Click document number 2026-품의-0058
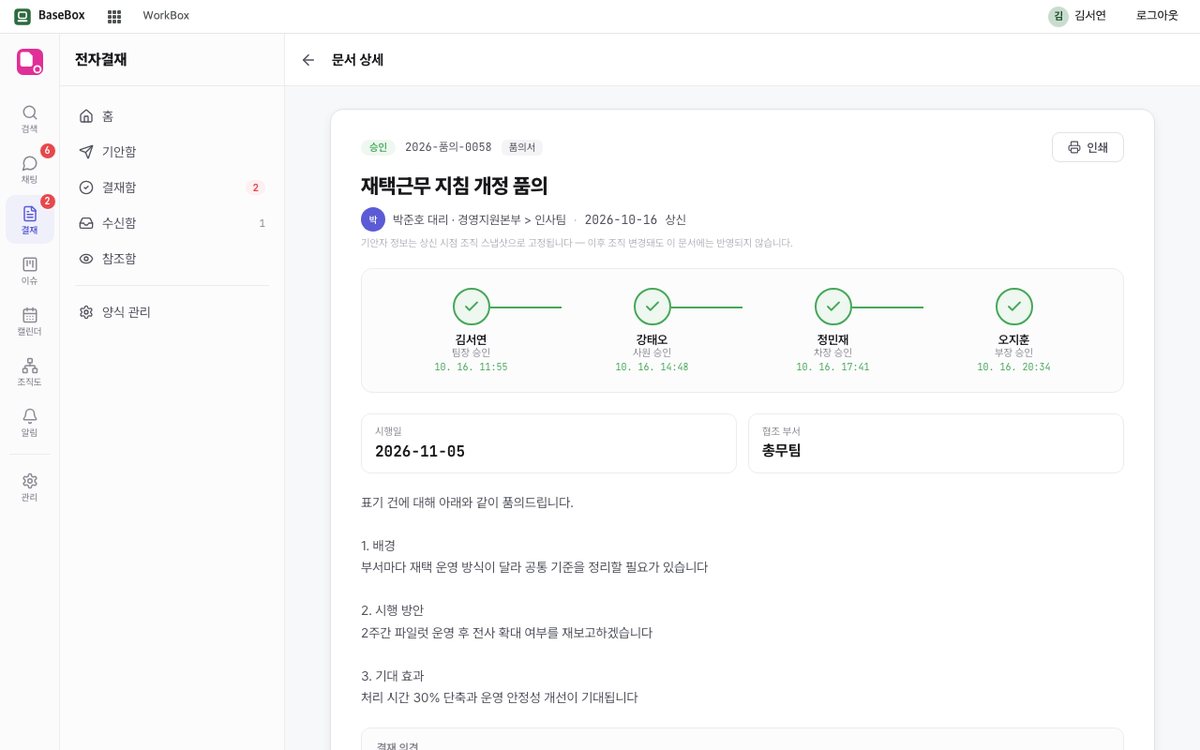This screenshot has height=750, width=1200. [448, 147]
